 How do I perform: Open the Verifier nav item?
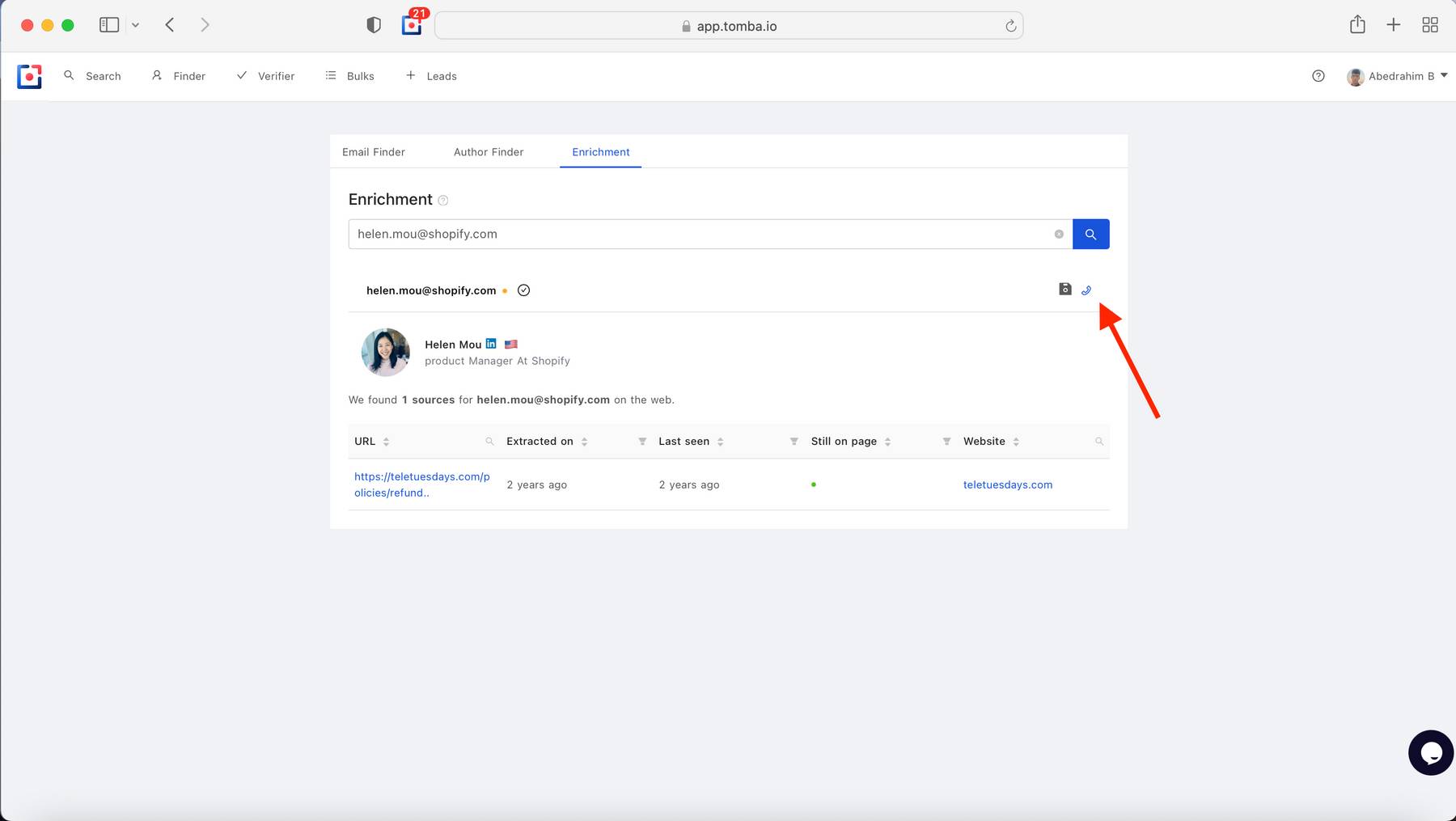265,76
